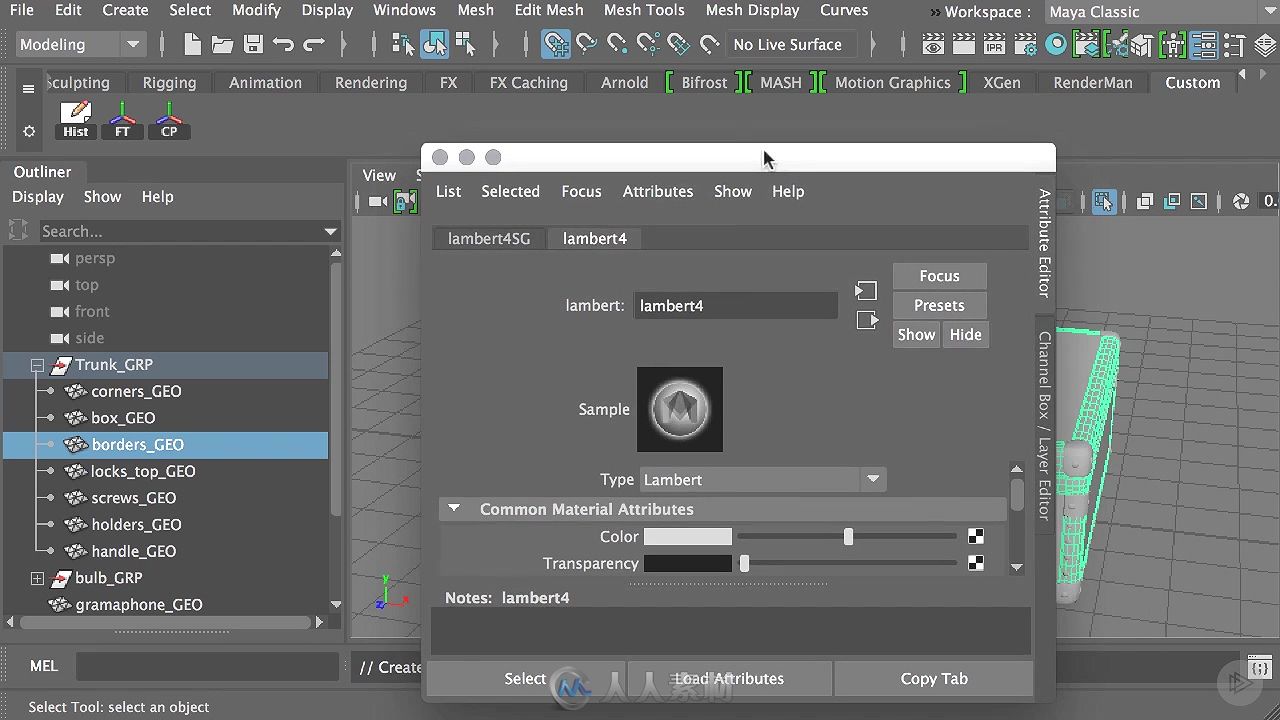1280x720 pixels.
Task: Toggle Snap to projected center icon
Action: pyautogui.click(x=648, y=44)
